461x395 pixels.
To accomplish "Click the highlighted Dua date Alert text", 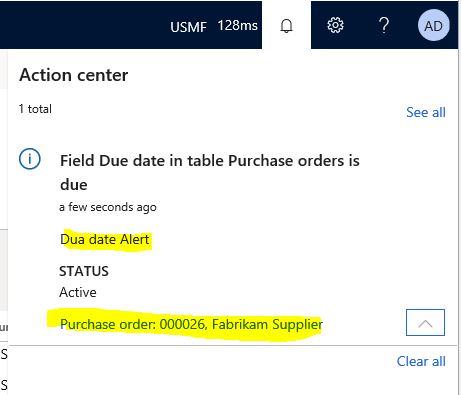I will point(105,239).
